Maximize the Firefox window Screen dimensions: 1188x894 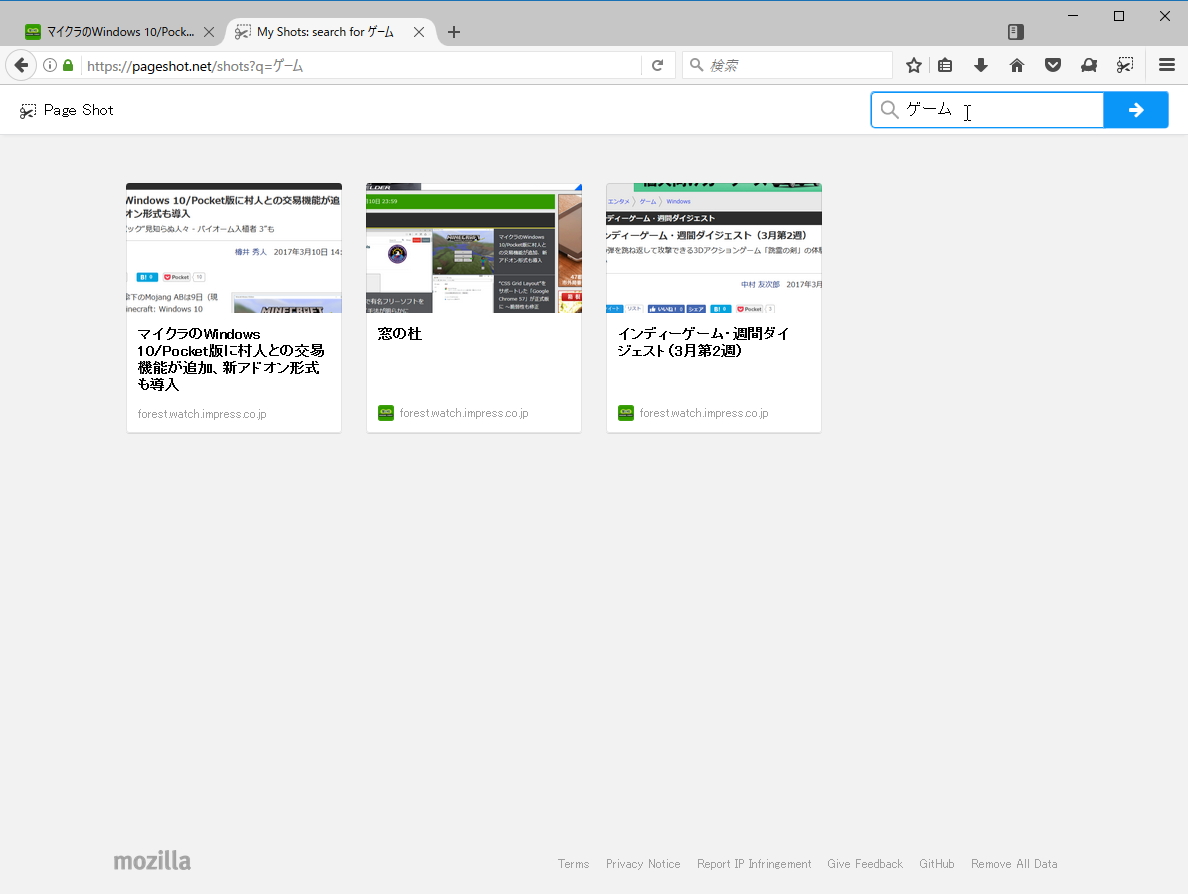pyautogui.click(x=1119, y=16)
